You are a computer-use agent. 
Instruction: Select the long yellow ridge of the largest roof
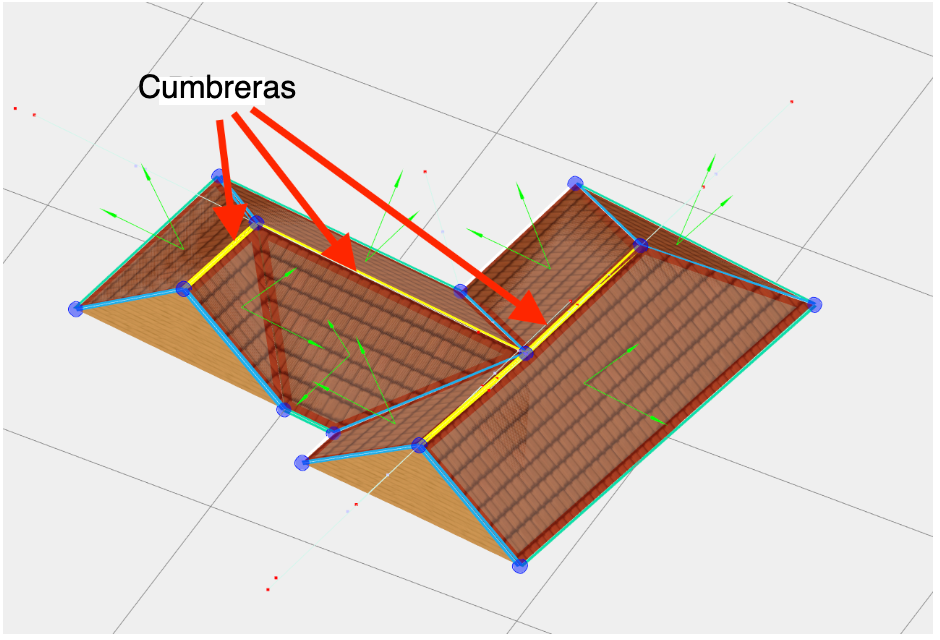(531, 345)
